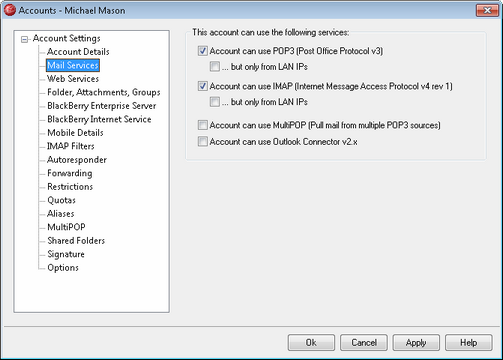Open Help for this dialog

tap(468, 343)
